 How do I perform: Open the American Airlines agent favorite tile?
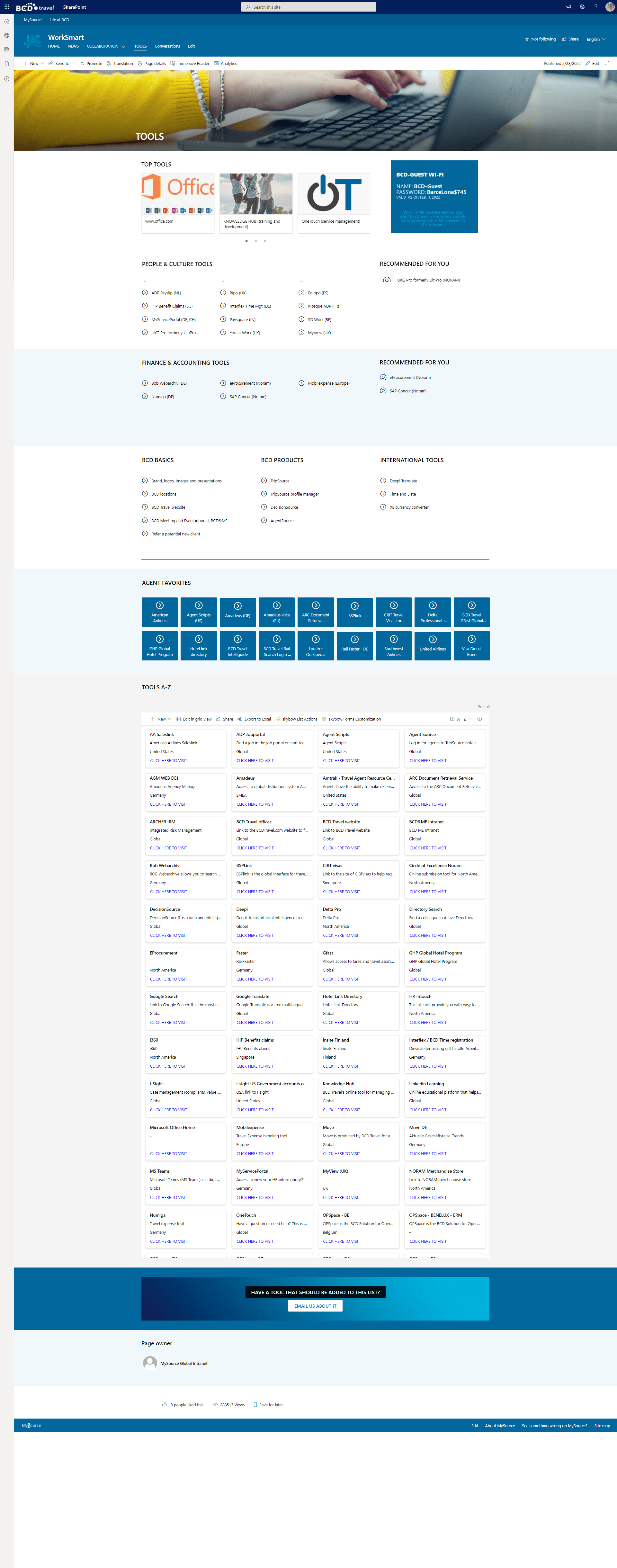click(159, 612)
